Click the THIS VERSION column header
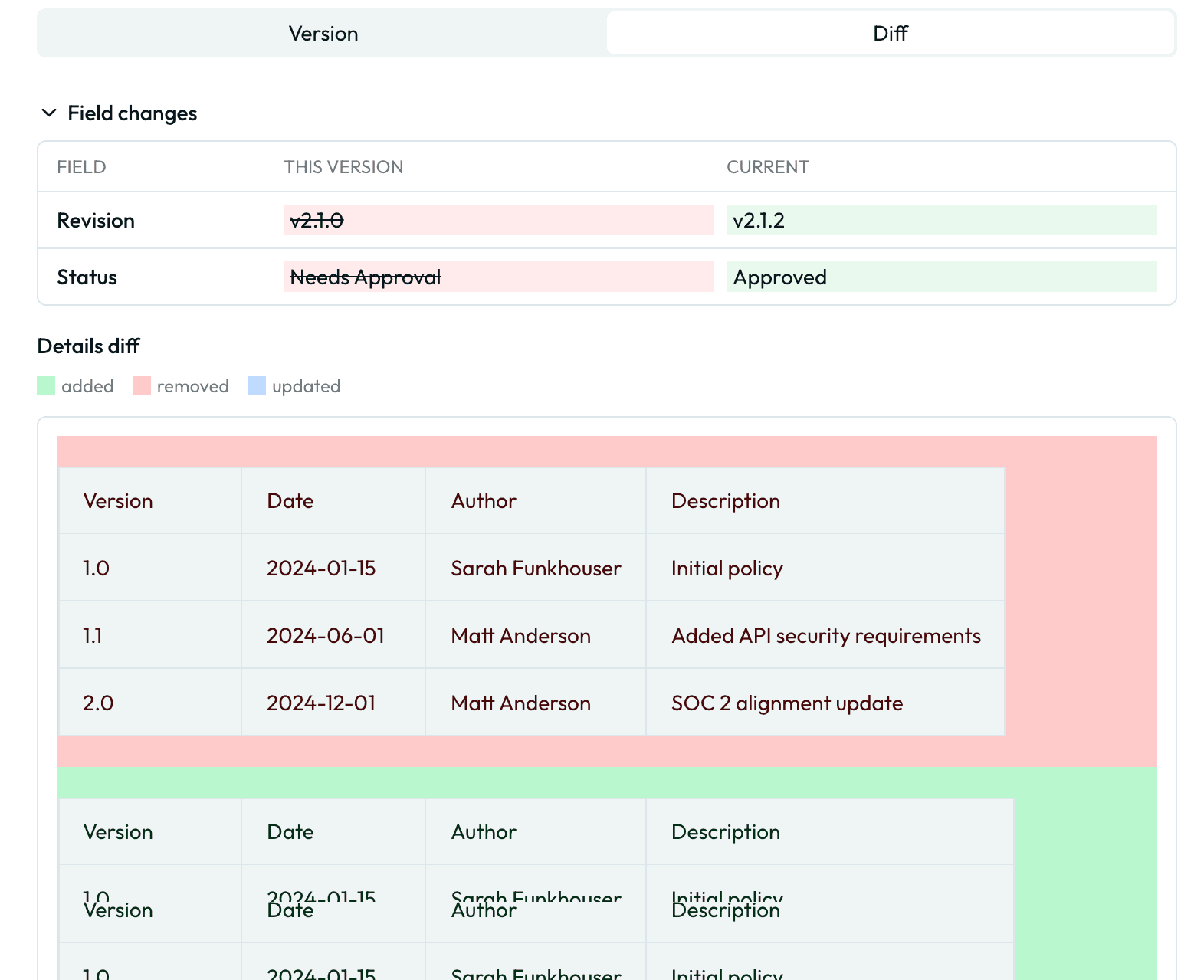This screenshot has height=980, width=1204. pos(343,167)
